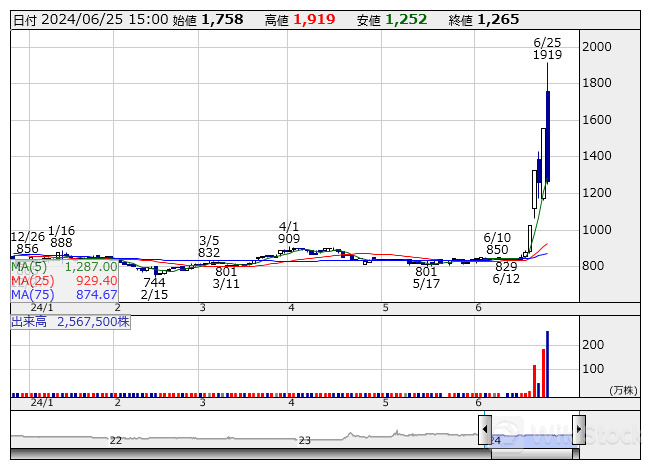Image resolution: width=653 pixels, height=470 pixels.
Task: Click the large blue 6/25 candlestick body
Action: [548, 136]
